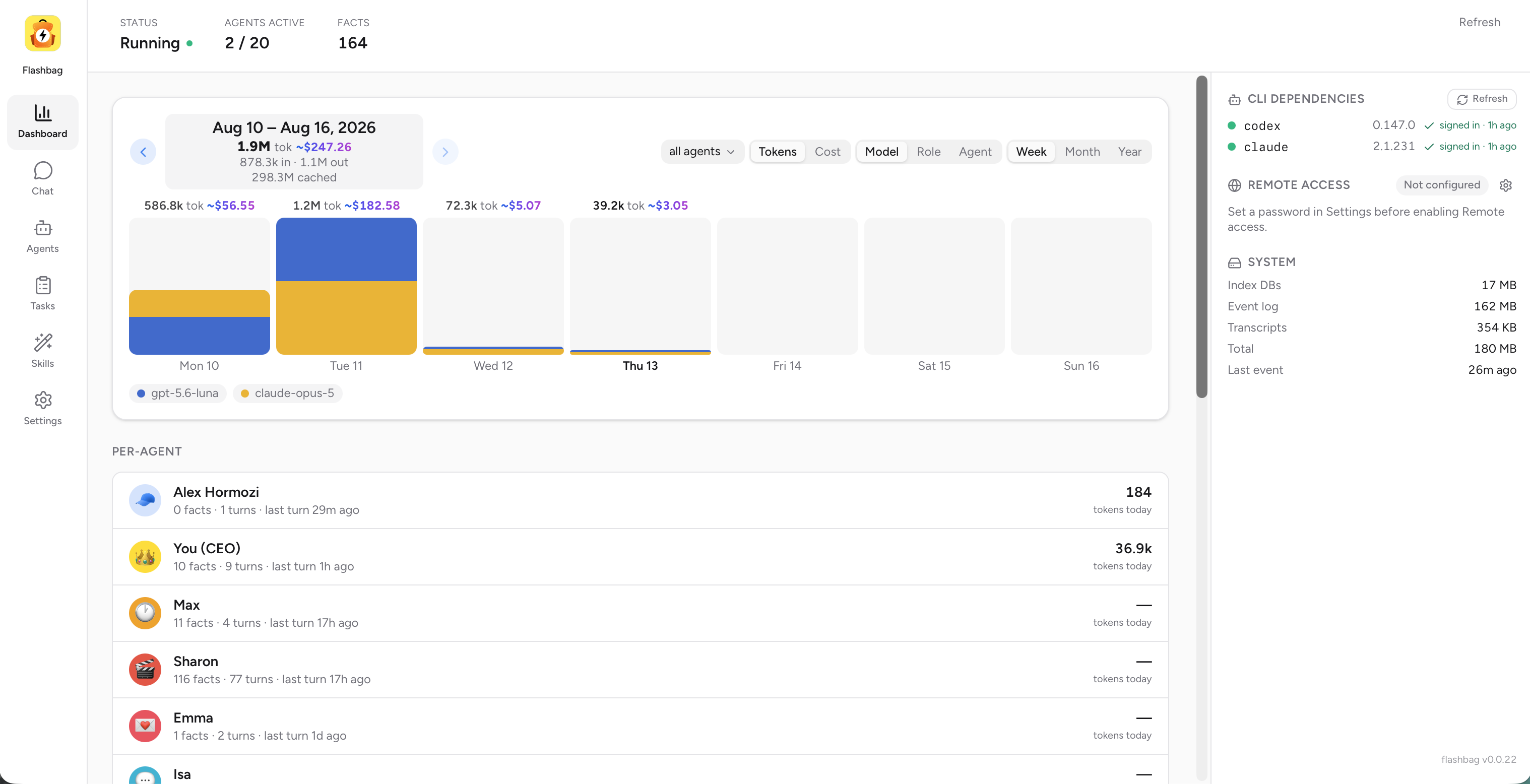Group chart by Model
Screen dimensions: 1530x784
[881, 152]
